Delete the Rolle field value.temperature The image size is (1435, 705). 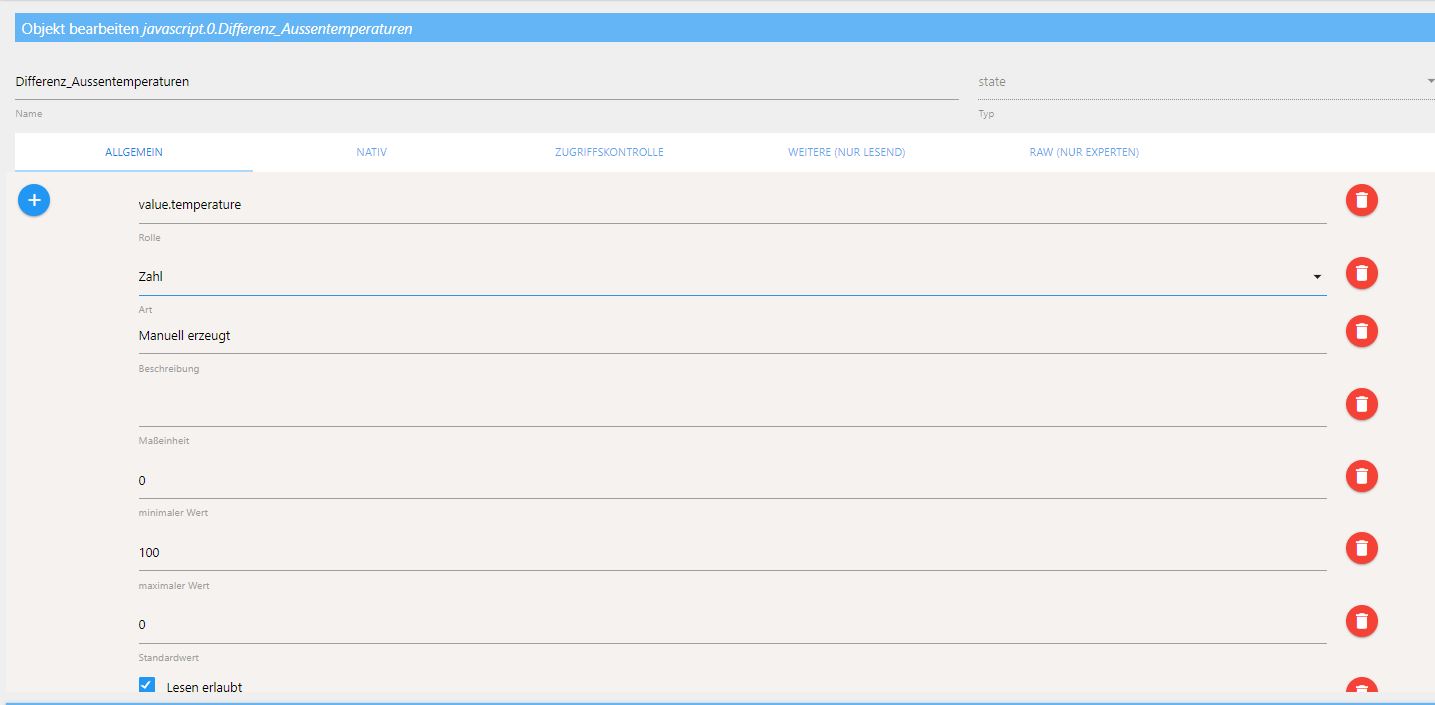click(1361, 200)
